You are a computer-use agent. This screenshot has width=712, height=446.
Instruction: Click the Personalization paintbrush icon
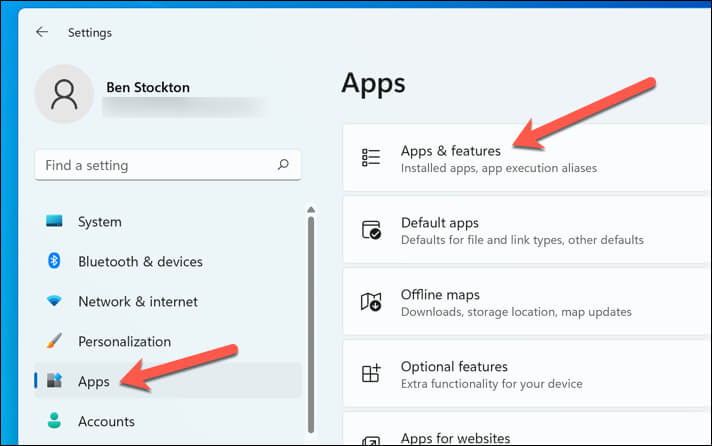pyautogui.click(x=55, y=342)
